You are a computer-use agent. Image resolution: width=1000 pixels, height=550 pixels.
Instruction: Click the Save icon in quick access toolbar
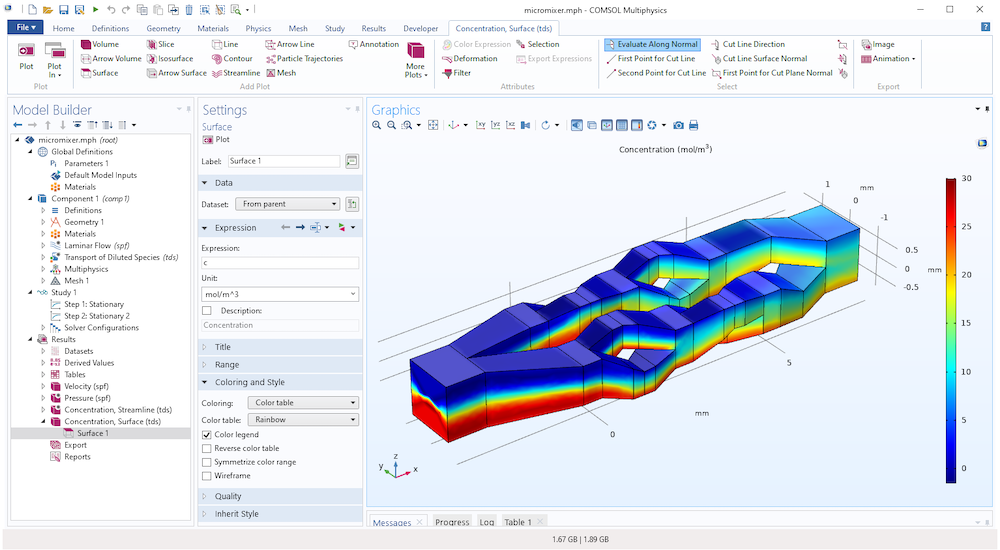(63, 10)
